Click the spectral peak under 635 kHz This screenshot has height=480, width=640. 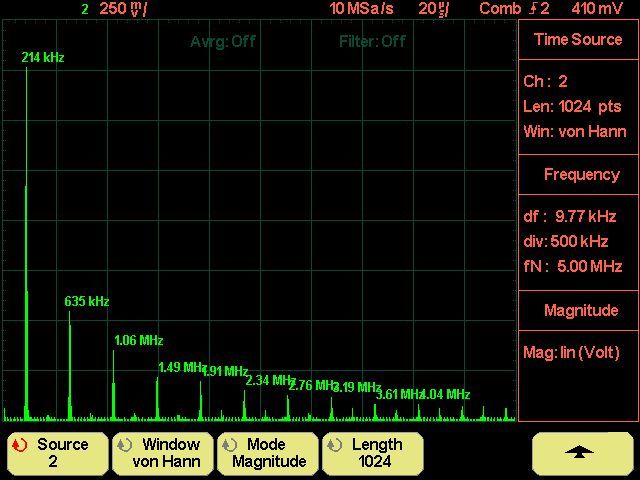click(x=70, y=366)
